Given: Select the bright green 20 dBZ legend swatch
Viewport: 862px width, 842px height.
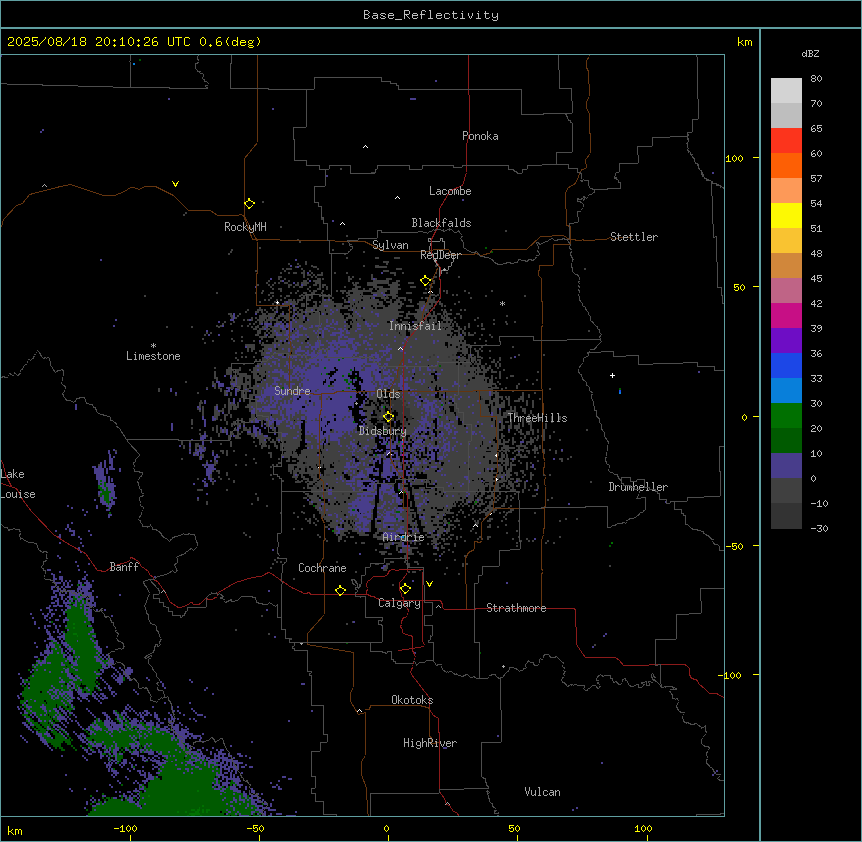Looking at the screenshot, I should pos(786,416).
